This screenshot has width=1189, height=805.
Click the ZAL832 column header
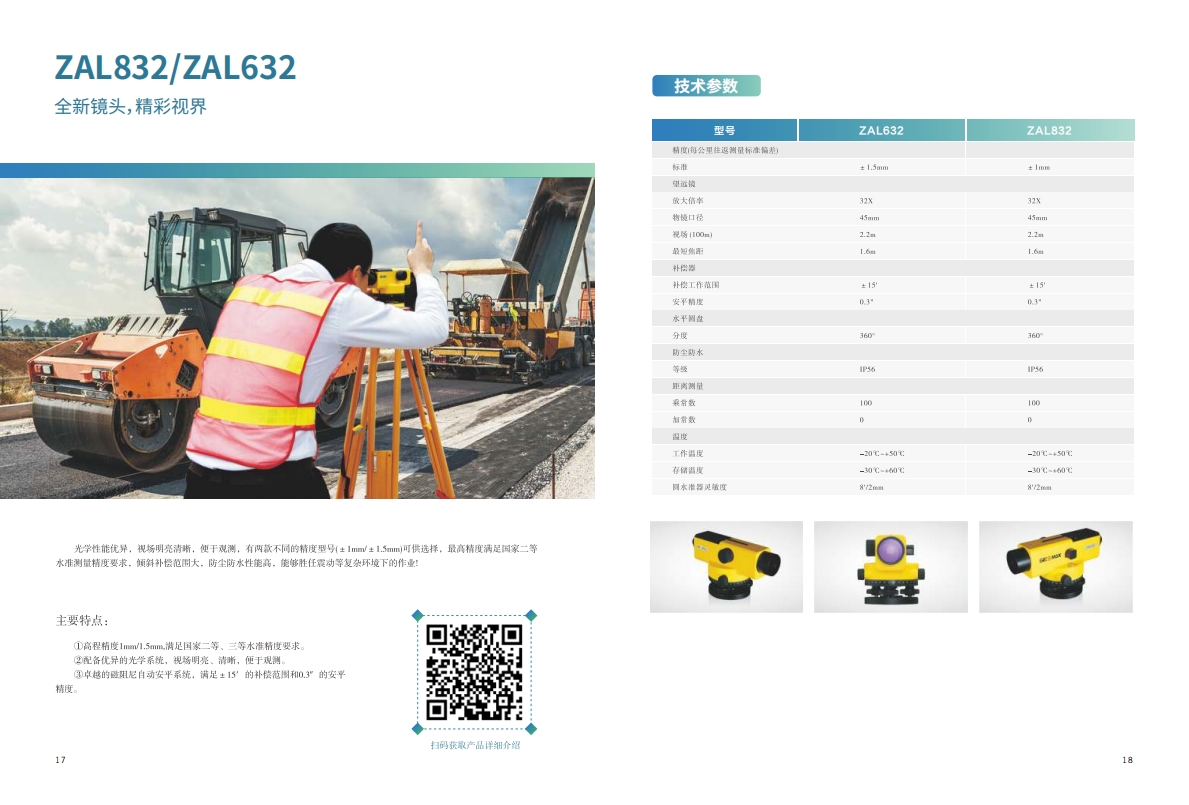1049,130
